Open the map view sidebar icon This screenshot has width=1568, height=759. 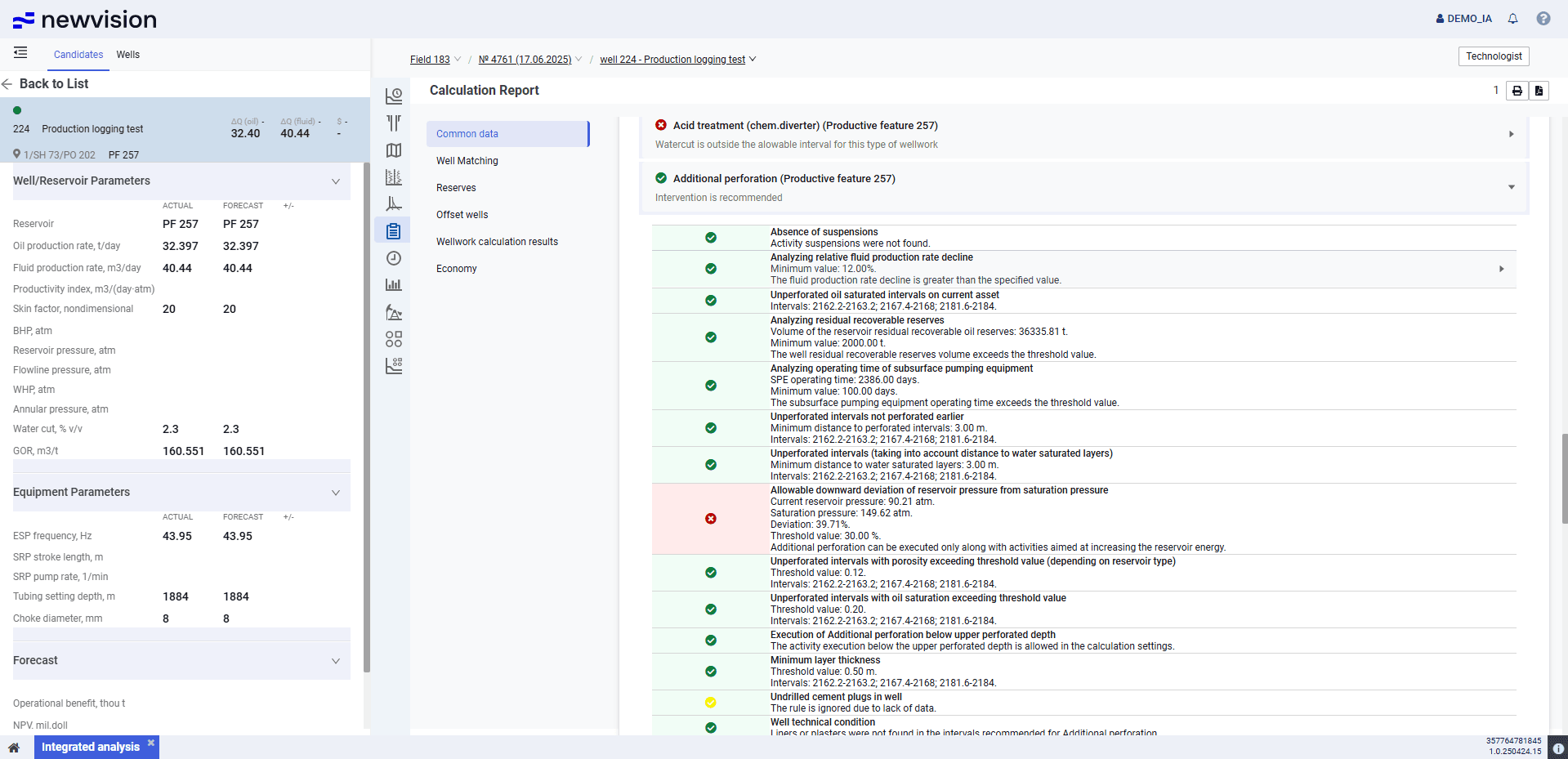(394, 150)
